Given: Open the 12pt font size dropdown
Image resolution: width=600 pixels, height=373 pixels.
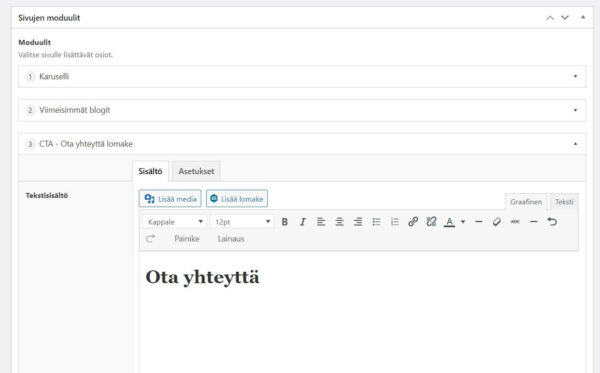Looking at the screenshot, I should click(x=242, y=222).
